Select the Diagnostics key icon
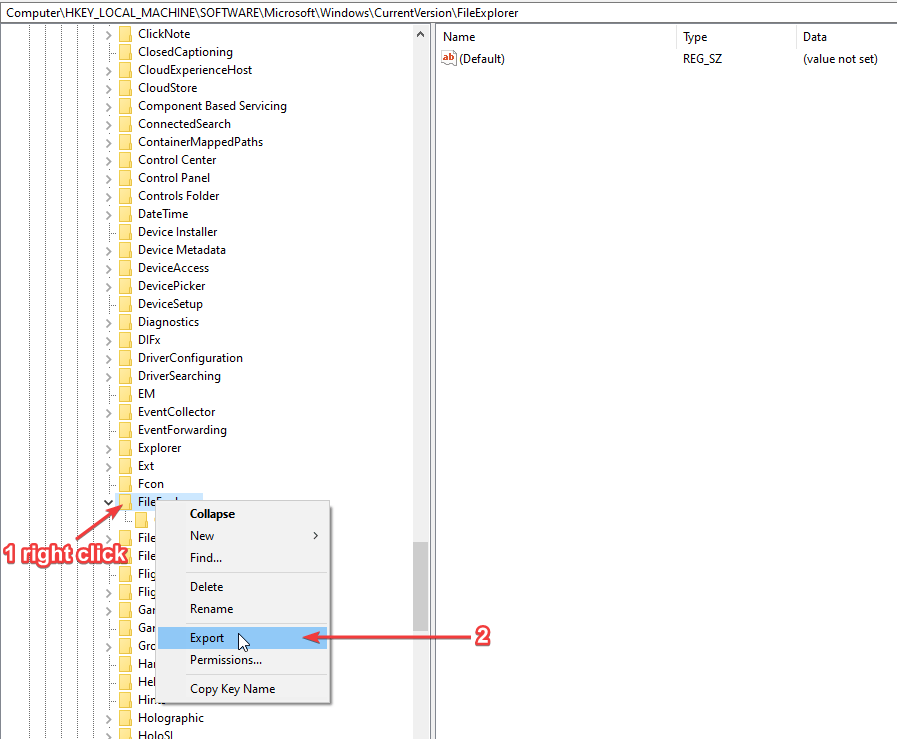 pos(124,321)
